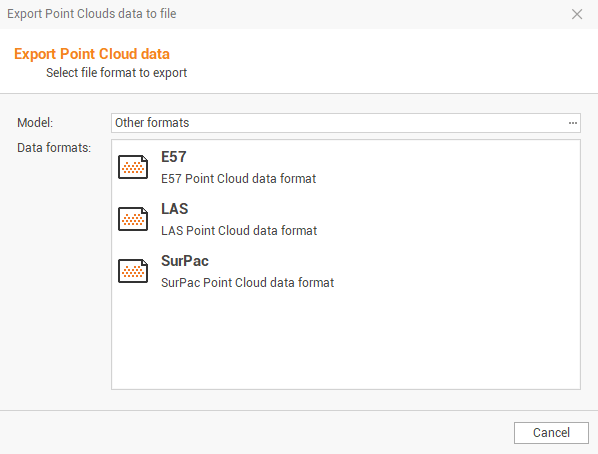Click the LAS point cloud file icon
The height and width of the screenshot is (454, 598).
pyautogui.click(x=133, y=219)
